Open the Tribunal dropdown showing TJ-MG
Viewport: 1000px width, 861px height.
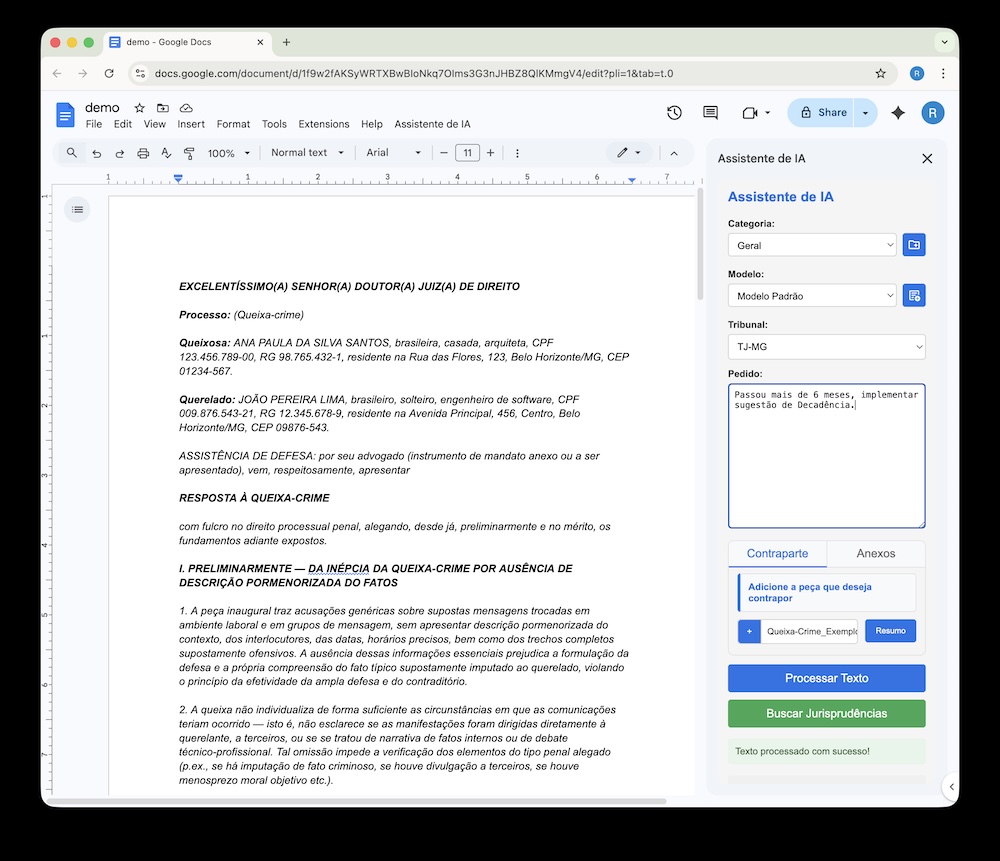[827, 345]
